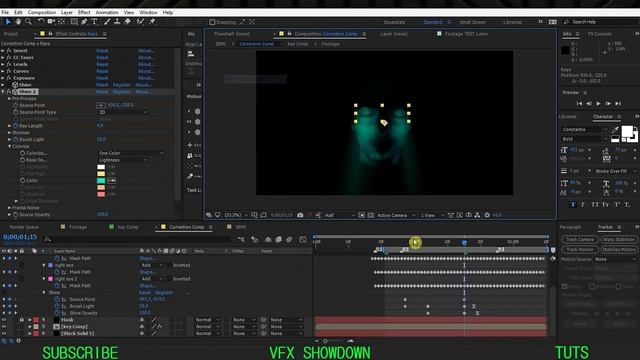Select the Rectangle shape tool
The height and width of the screenshot is (360, 640).
click(x=74, y=22)
